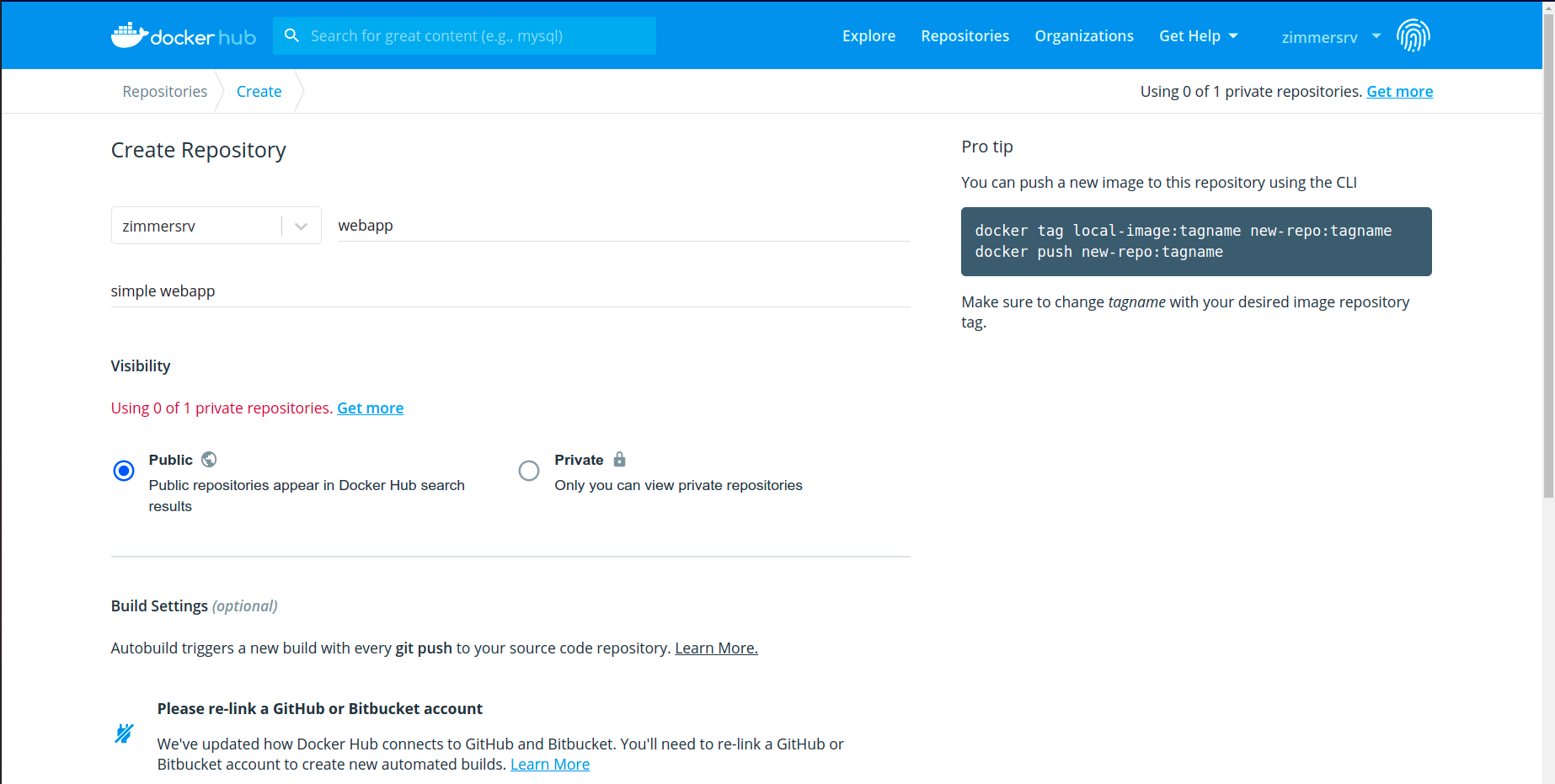Open the zimmersrv namespace dropdown
1555x784 pixels.
coord(216,226)
